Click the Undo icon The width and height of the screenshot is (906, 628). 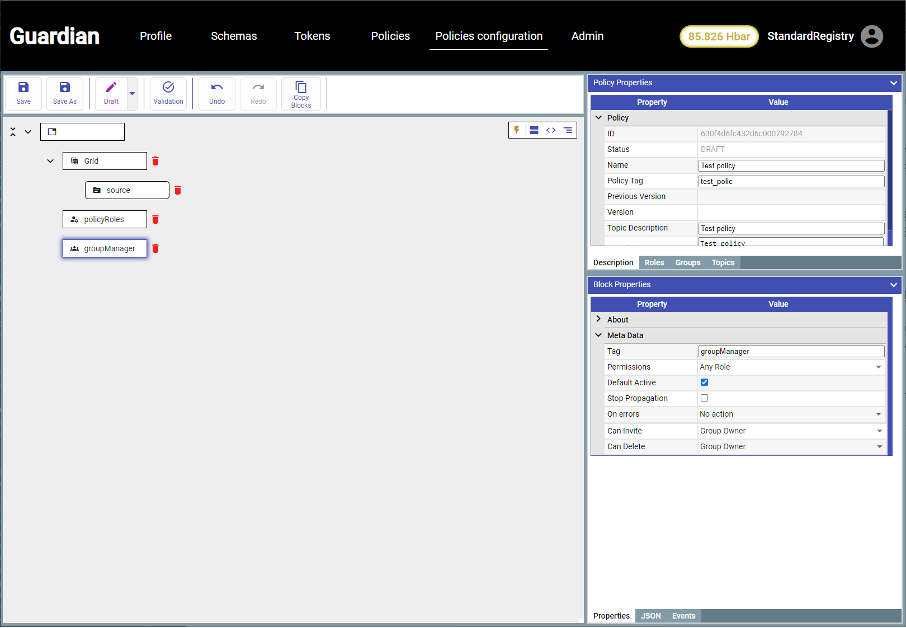pos(217,93)
